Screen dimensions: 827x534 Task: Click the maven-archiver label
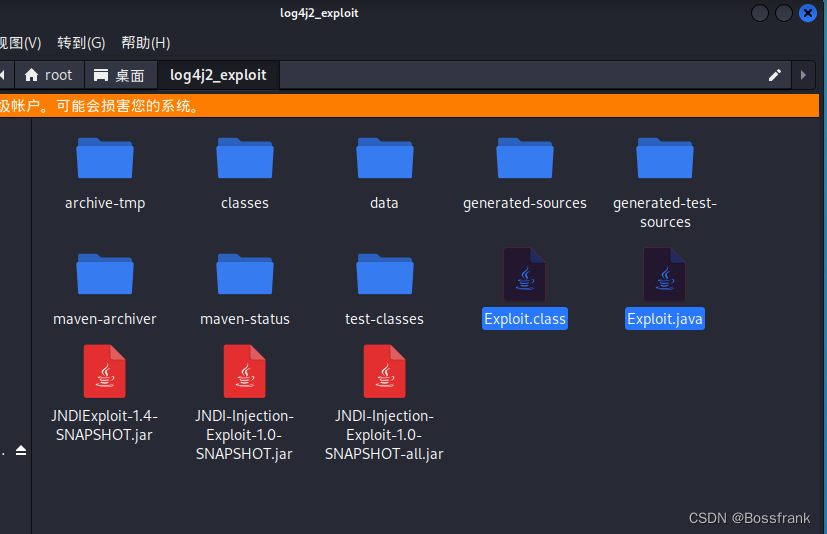[105, 319]
